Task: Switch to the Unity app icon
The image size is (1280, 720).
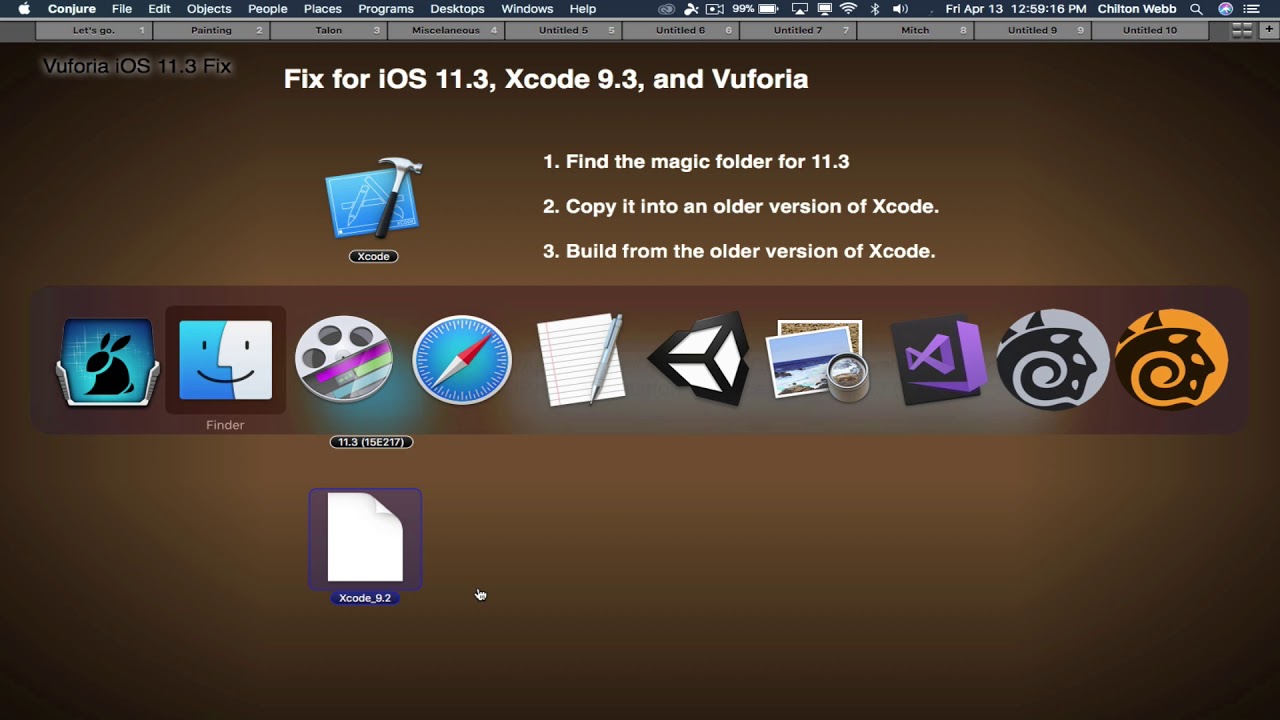Action: point(699,360)
